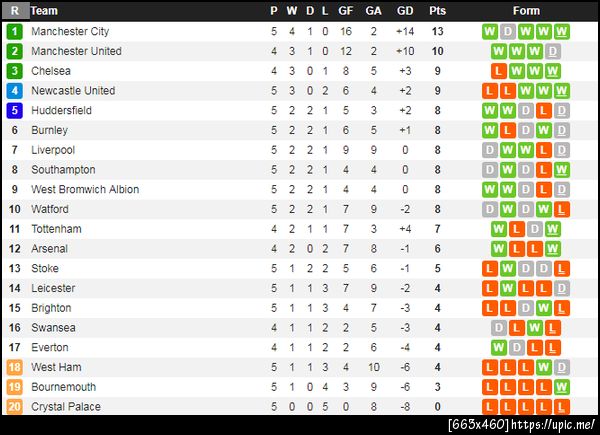Click Liverpool's orange L form badge

pos(544,150)
